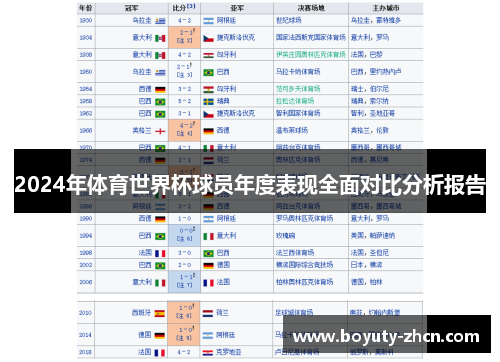Click the Hungary flag in the 1954 row

point(208,89)
